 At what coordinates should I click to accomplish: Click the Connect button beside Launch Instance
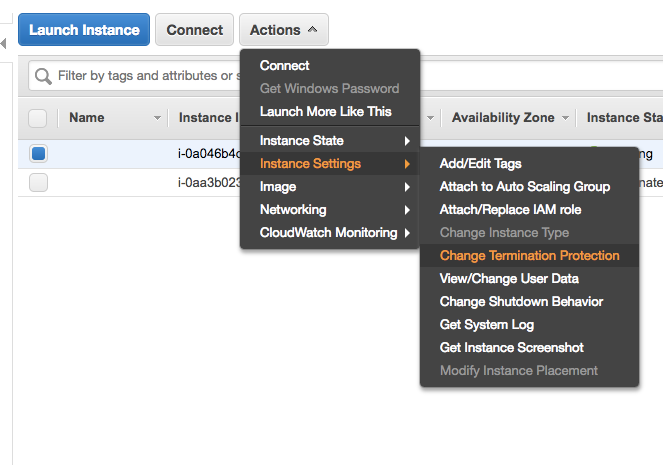[x=195, y=30]
